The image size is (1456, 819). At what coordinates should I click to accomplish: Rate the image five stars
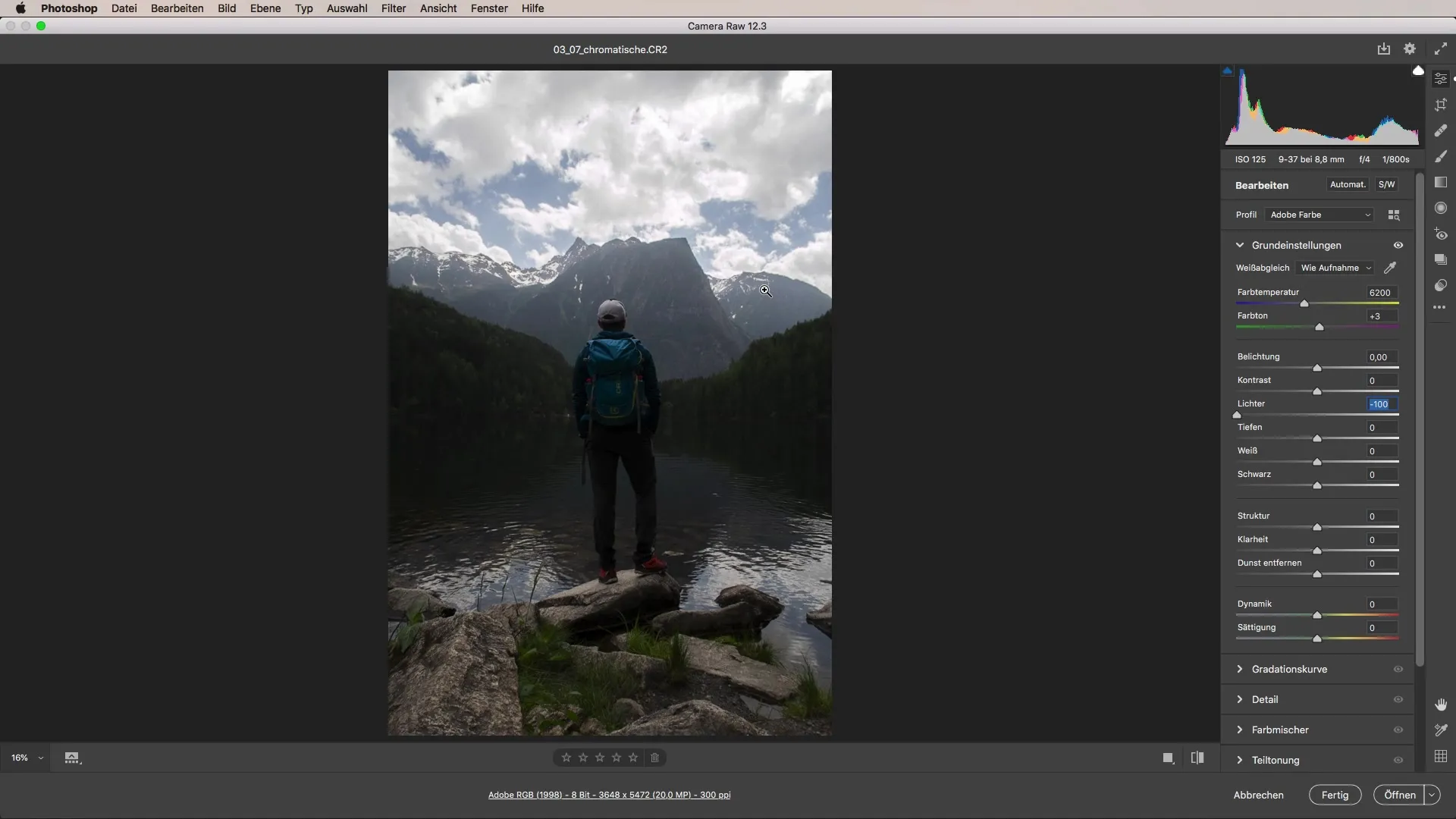click(x=633, y=758)
